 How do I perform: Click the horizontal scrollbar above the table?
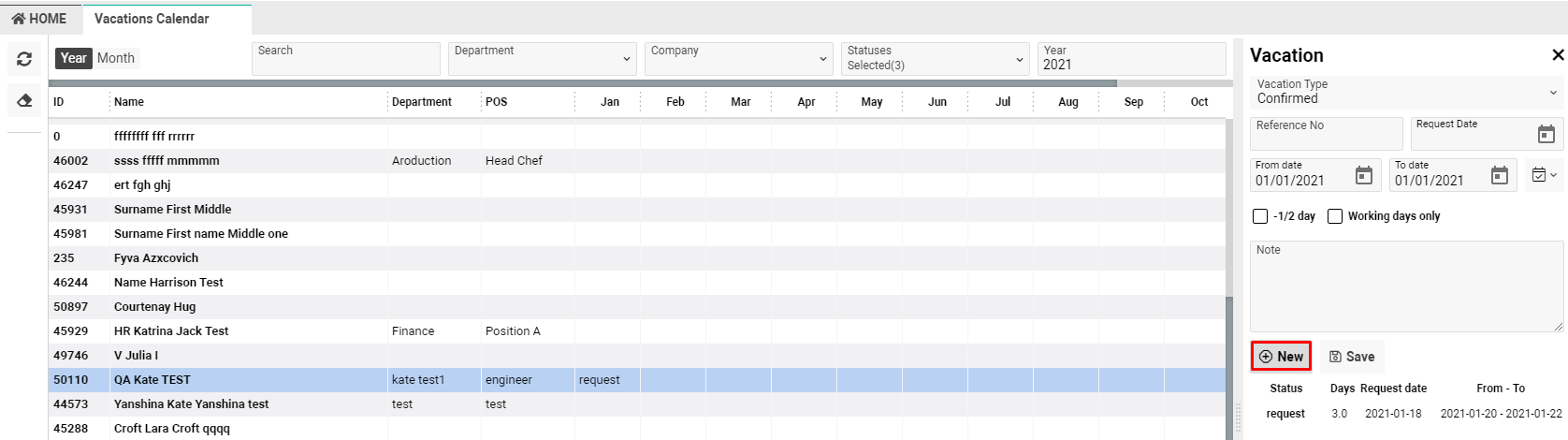582,83
